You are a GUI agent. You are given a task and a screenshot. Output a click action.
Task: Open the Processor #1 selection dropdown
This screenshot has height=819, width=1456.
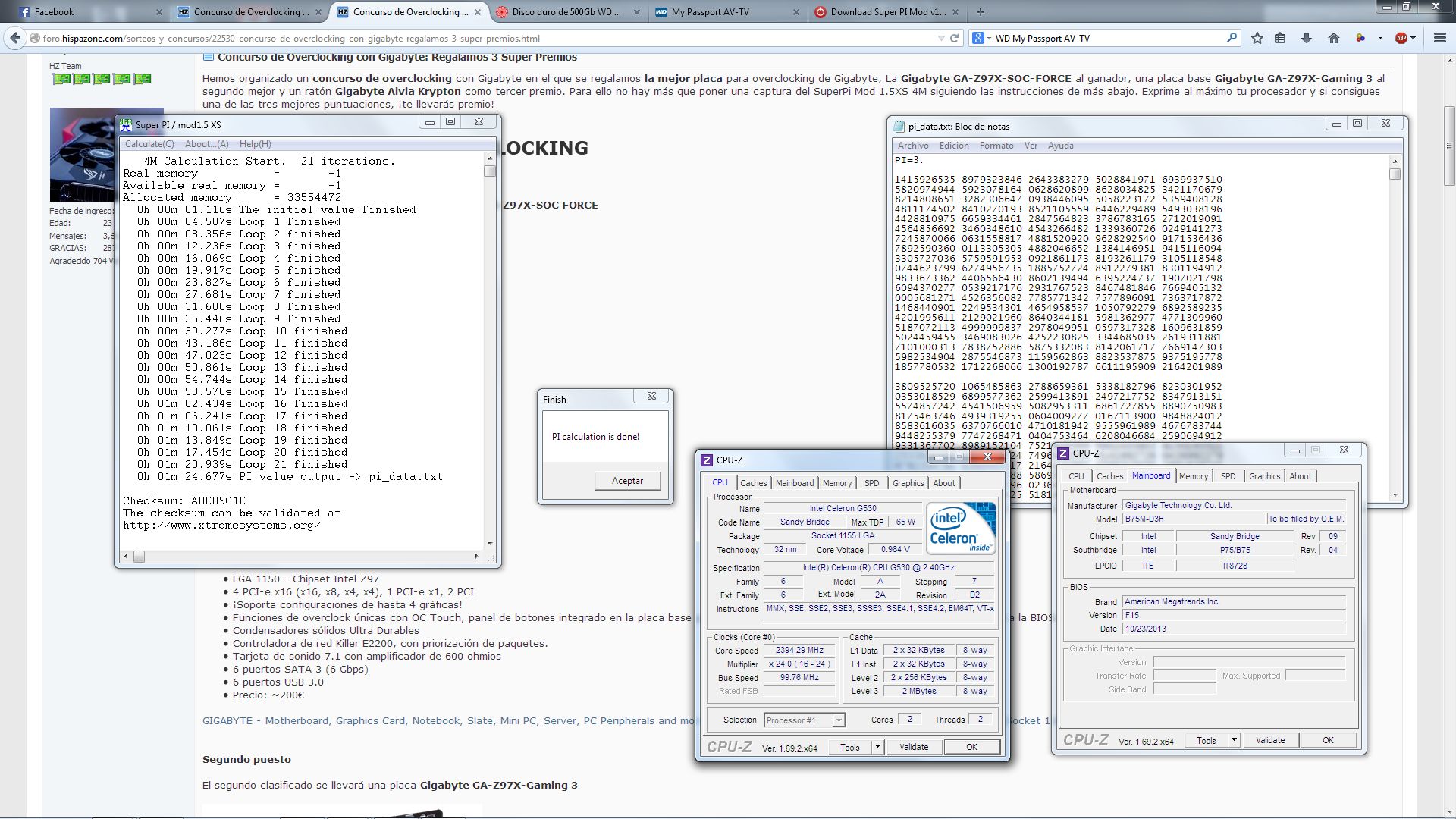[x=838, y=720]
